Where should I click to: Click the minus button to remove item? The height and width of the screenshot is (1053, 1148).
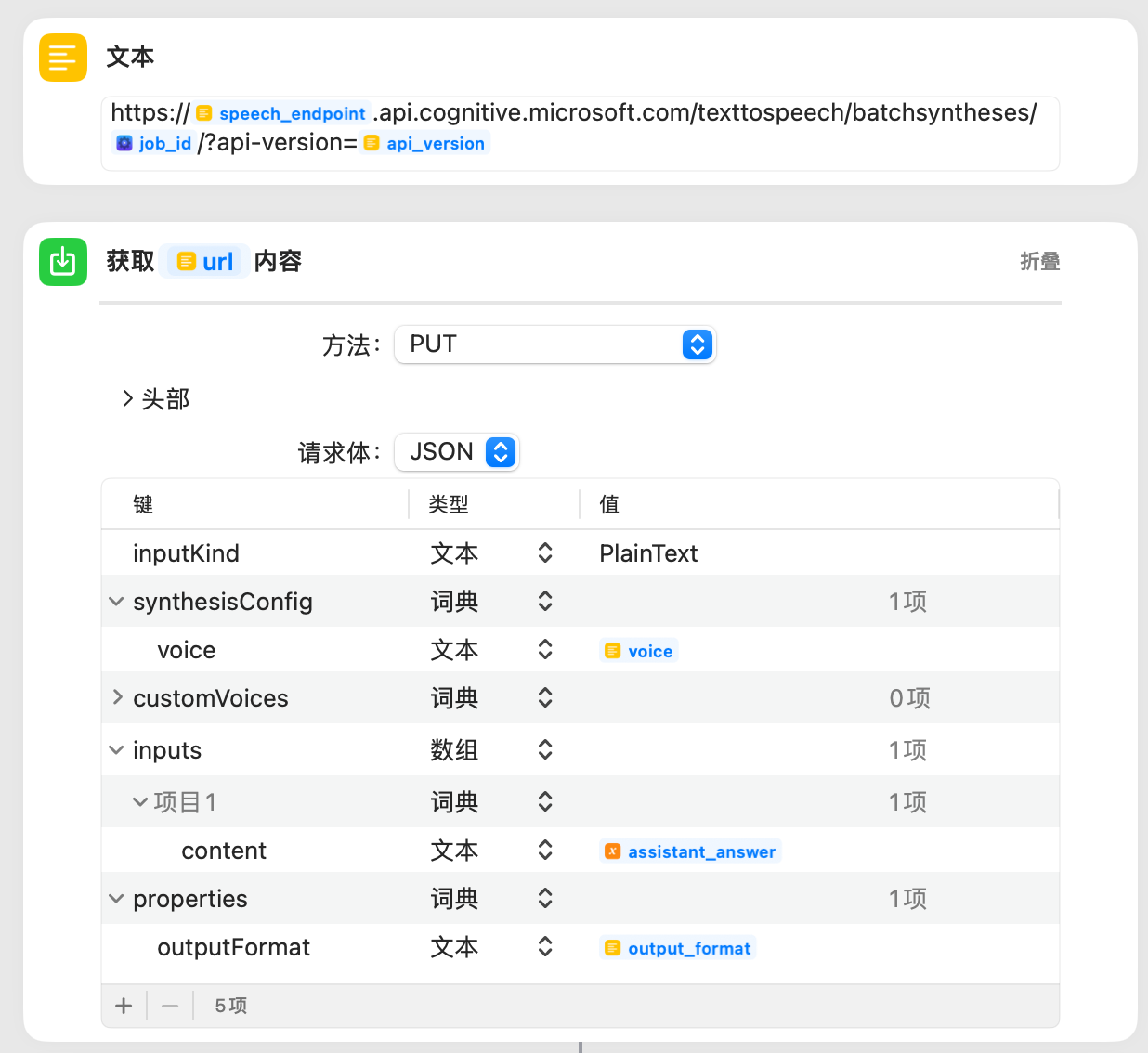click(170, 1006)
